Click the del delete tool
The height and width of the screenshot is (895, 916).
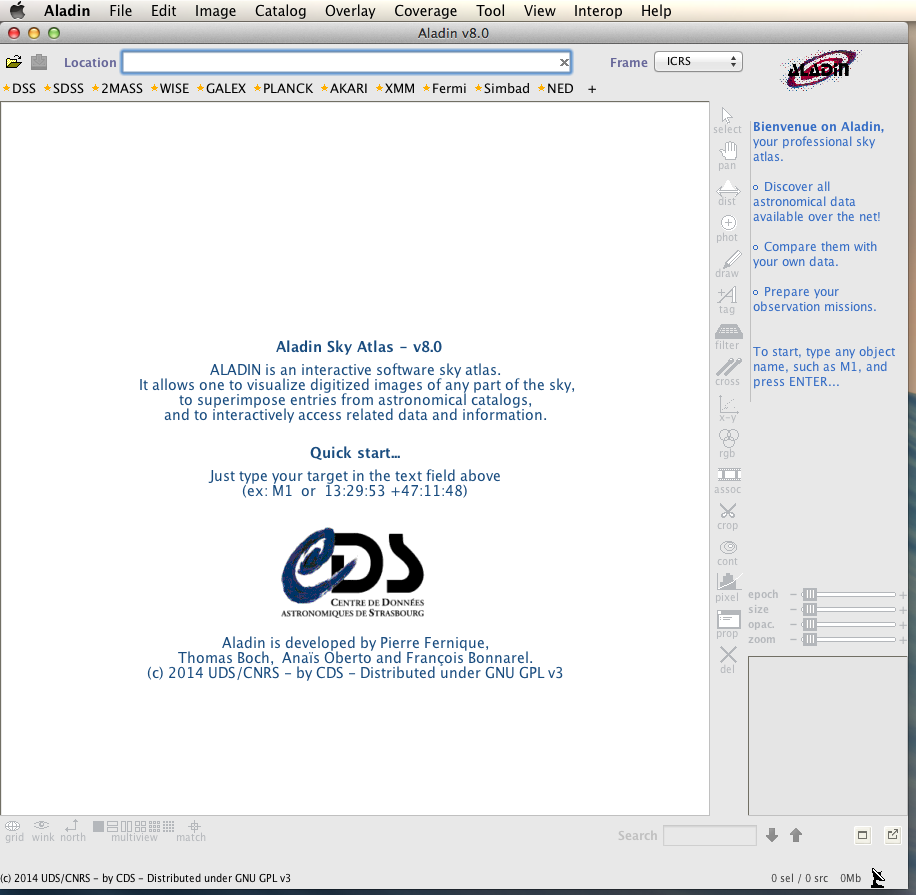(728, 660)
